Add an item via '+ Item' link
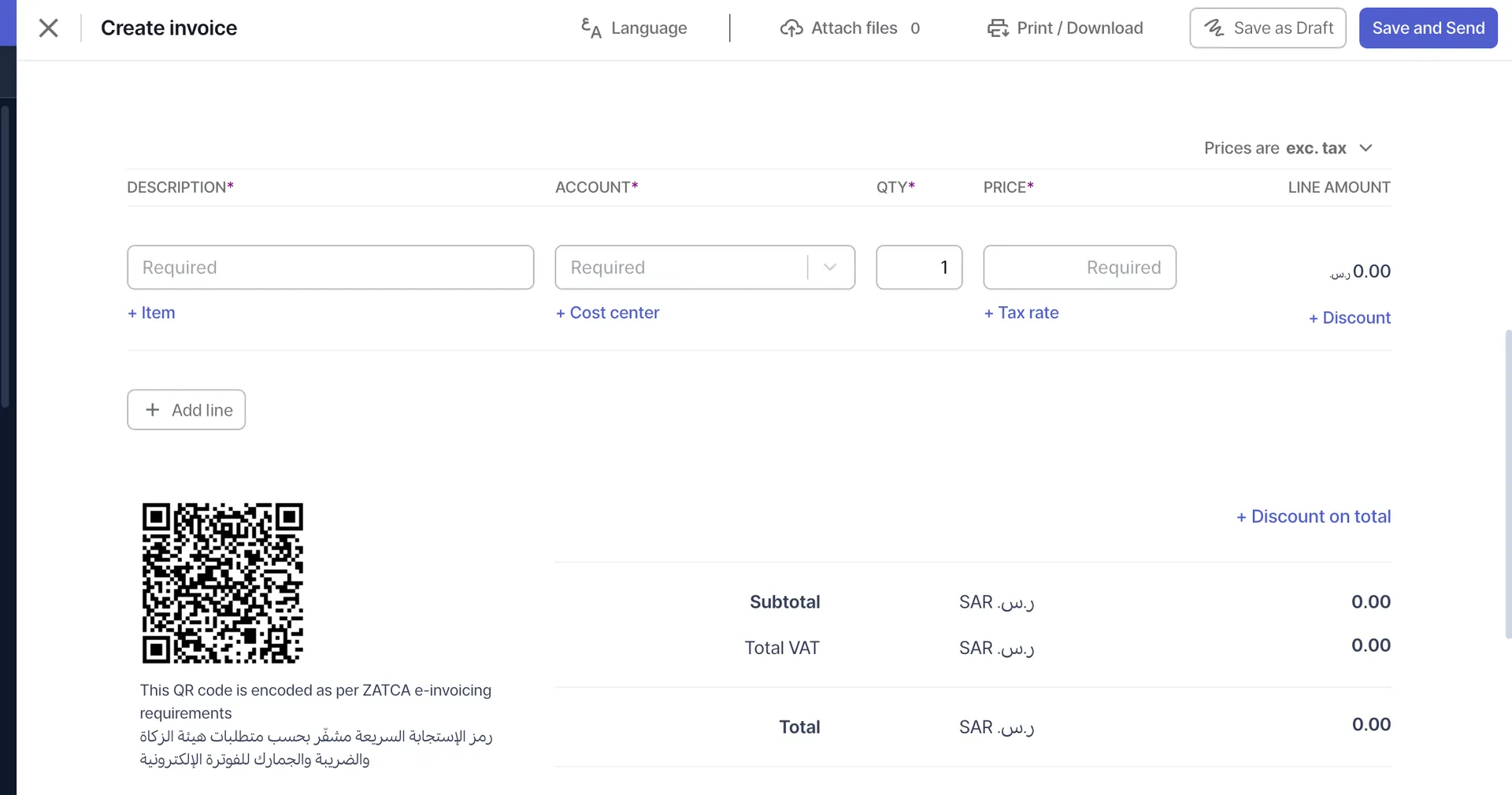 pos(151,312)
